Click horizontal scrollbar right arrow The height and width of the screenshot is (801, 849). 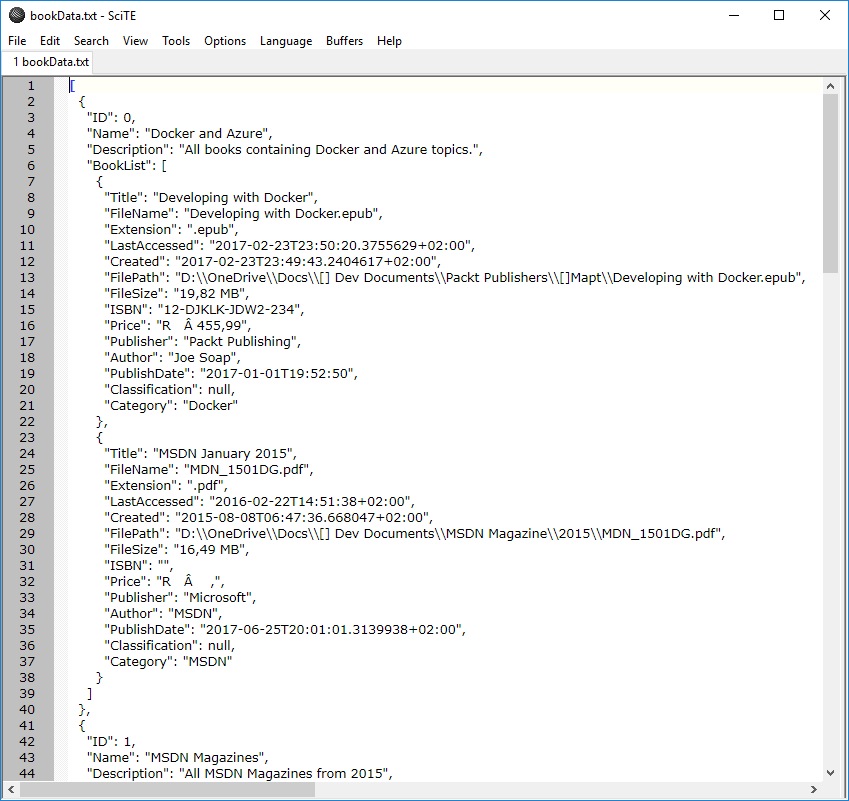pos(813,790)
